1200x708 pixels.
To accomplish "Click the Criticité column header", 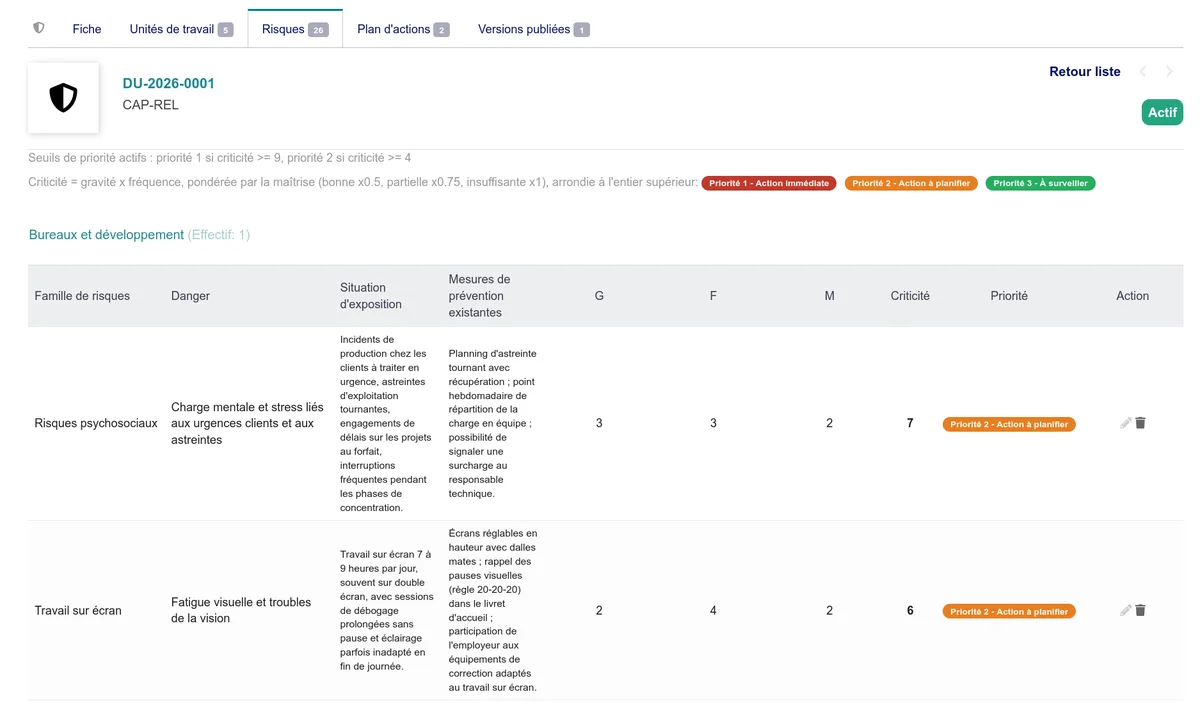I will (910, 296).
